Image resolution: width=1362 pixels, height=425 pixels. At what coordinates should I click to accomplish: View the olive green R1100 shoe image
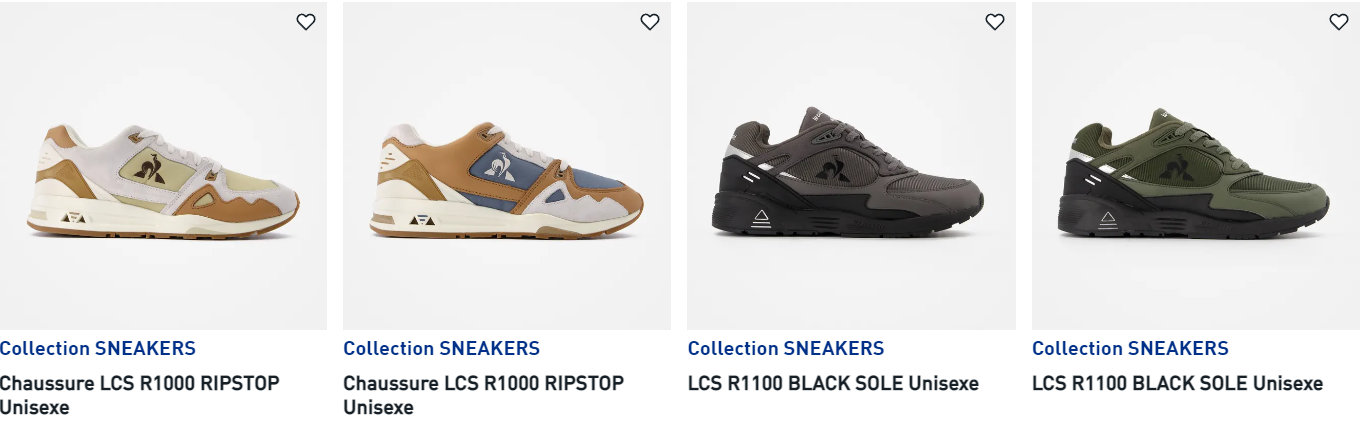(1196, 166)
